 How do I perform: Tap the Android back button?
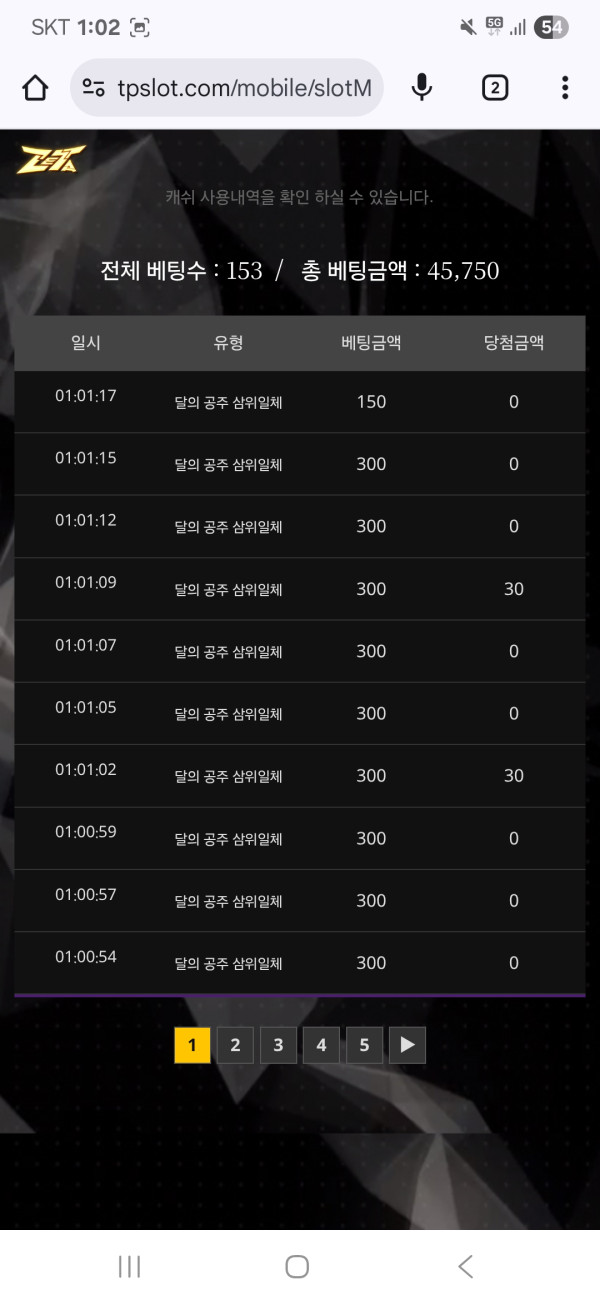pos(465,1266)
